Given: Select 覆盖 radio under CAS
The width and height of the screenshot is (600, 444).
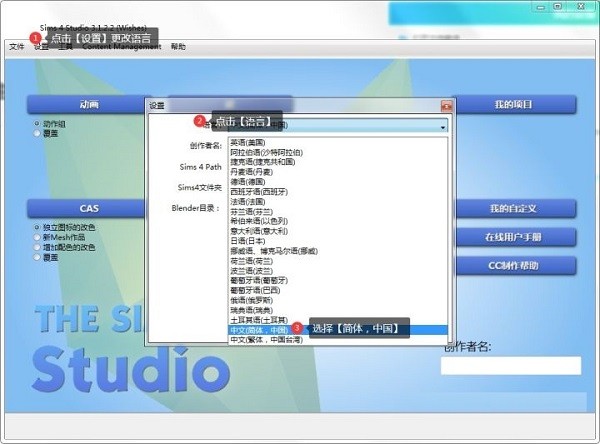Looking at the screenshot, I should click(37, 257).
